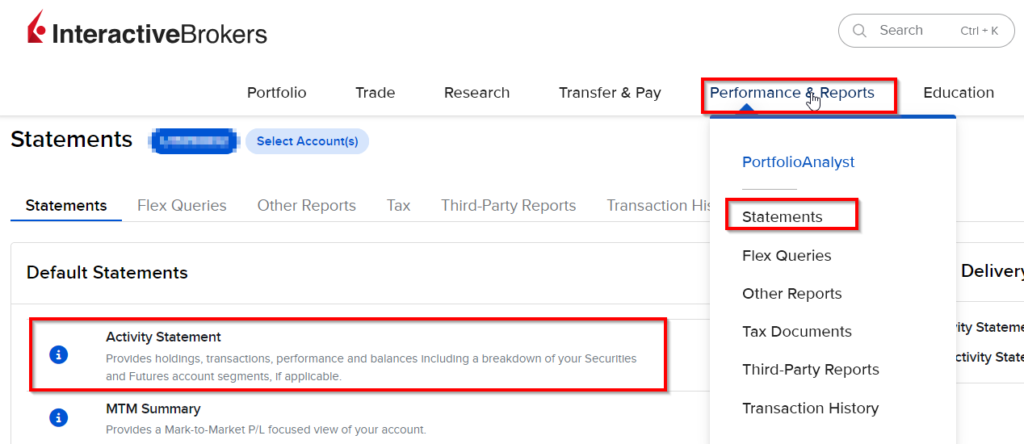Switch to the Third-Party Reports tab
The width and height of the screenshot is (1024, 444).
(x=508, y=206)
